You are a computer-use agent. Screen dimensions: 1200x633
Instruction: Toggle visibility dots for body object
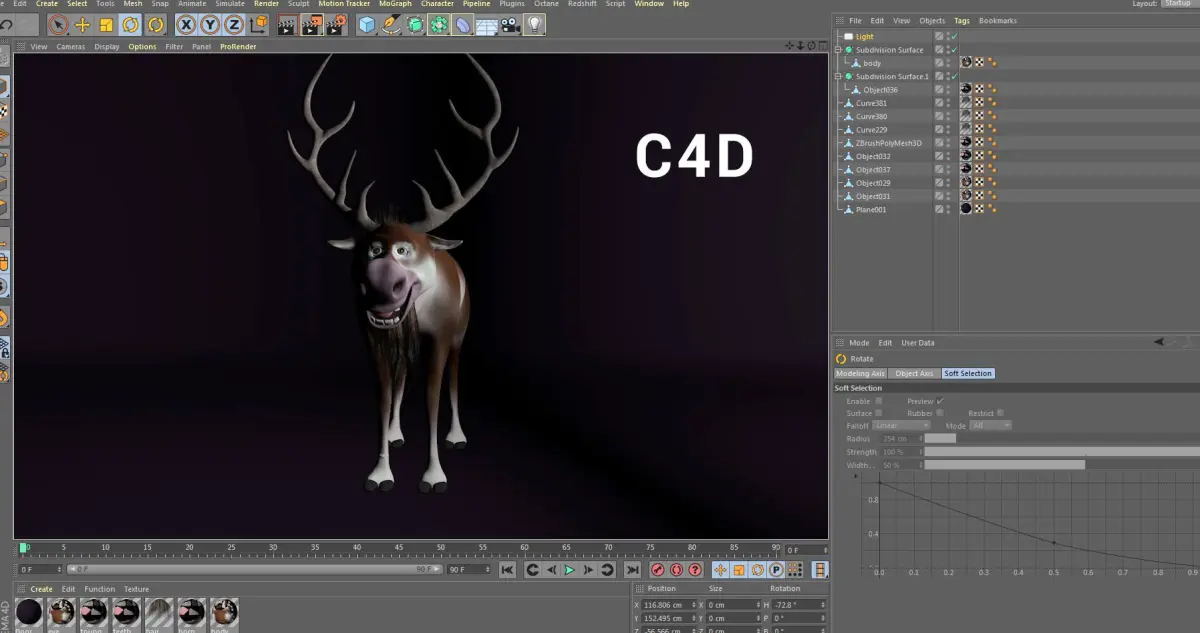point(948,63)
